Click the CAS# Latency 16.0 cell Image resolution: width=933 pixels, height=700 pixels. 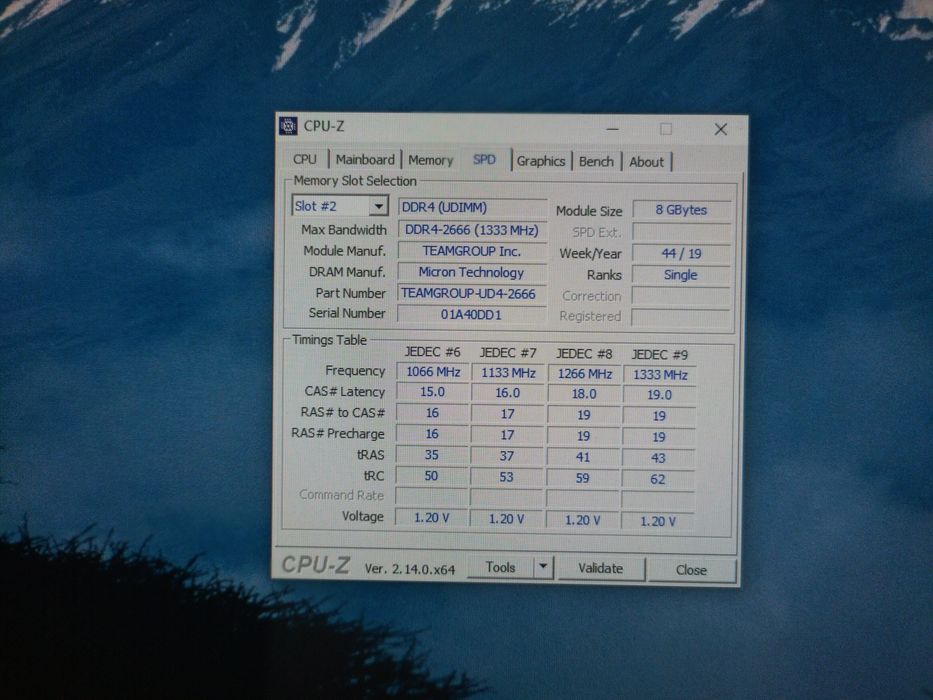click(508, 393)
